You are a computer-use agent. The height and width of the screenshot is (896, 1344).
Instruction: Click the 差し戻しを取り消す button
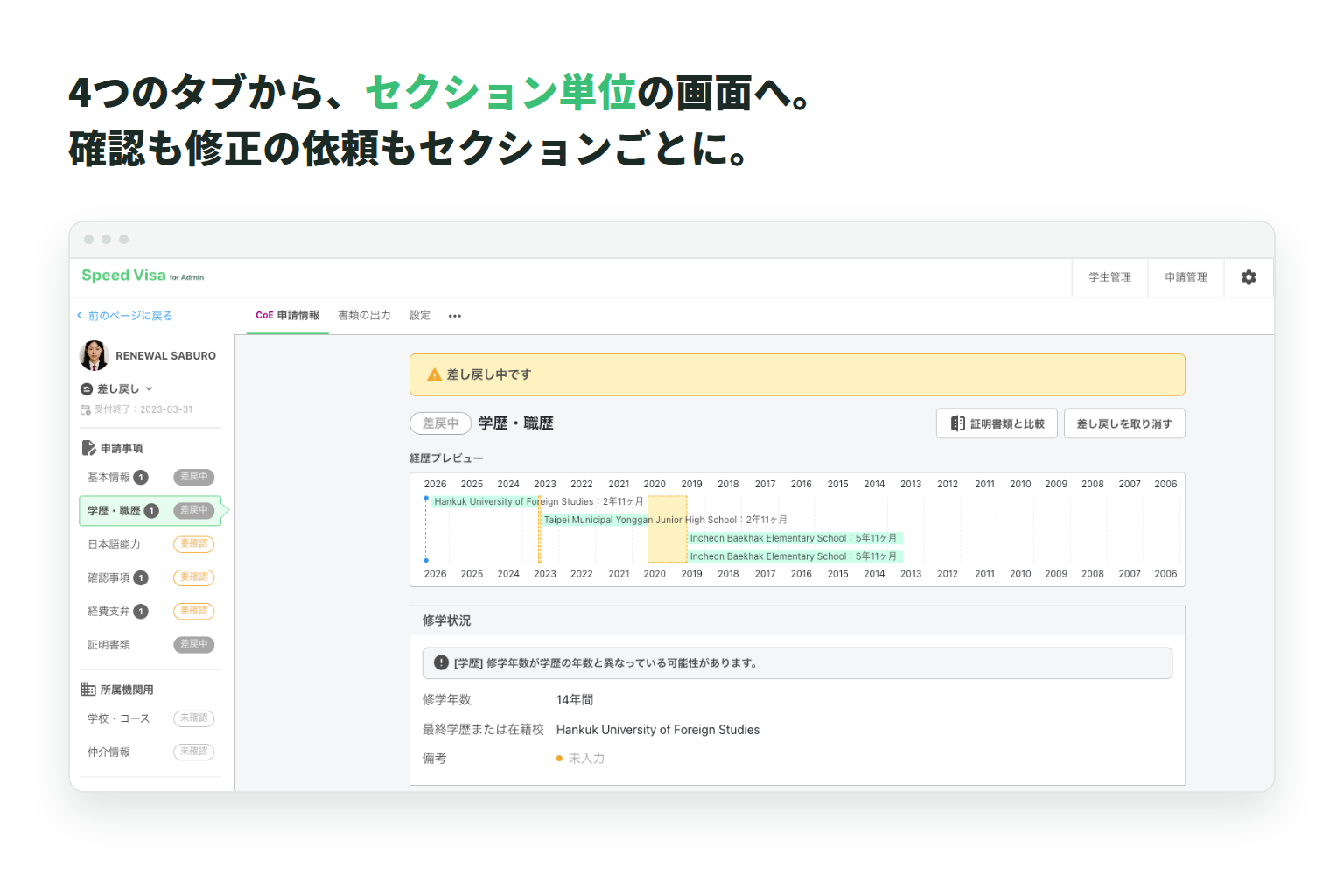pos(1124,423)
